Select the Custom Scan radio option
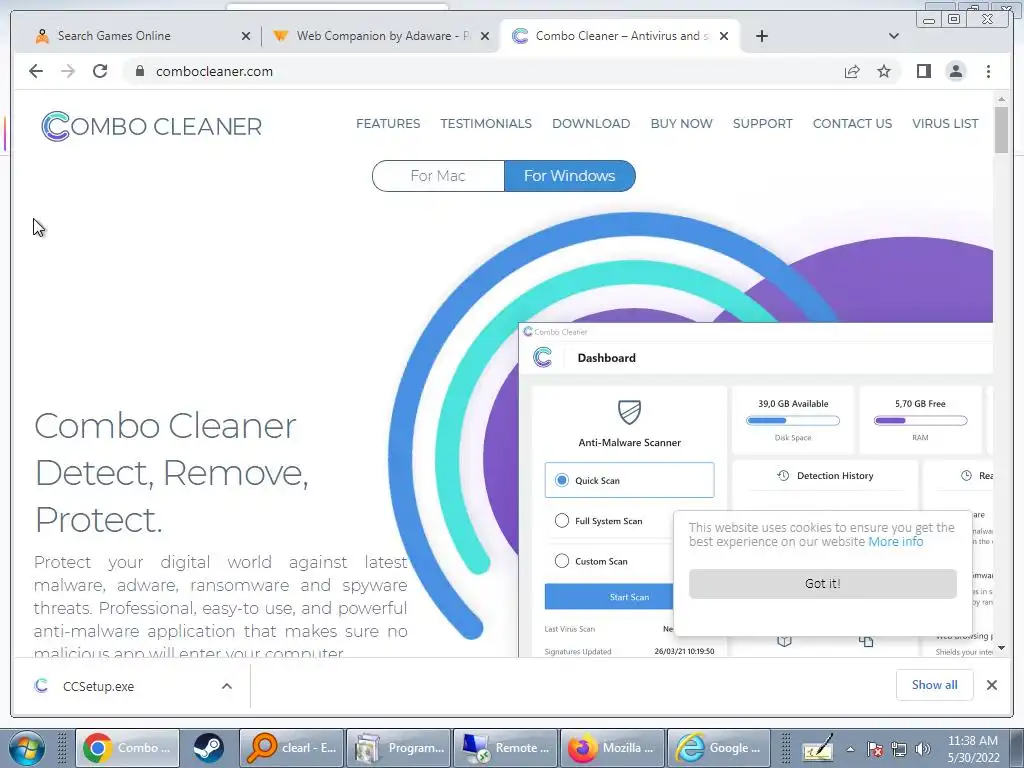 click(562, 561)
